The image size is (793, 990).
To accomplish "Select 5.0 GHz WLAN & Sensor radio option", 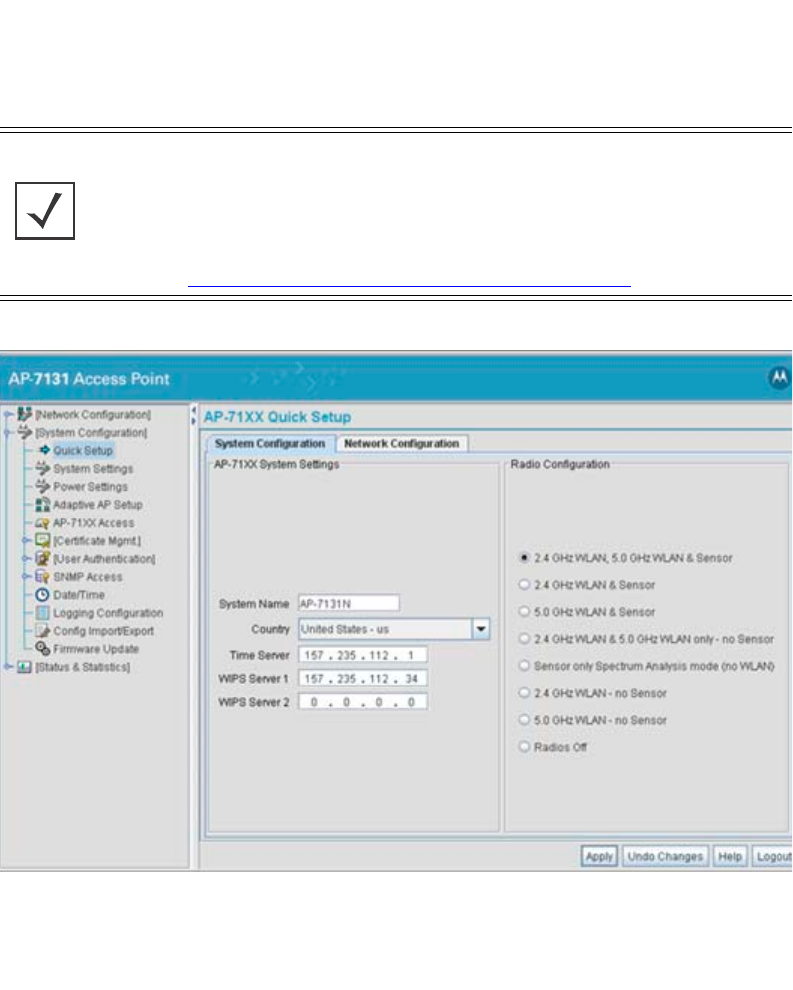I will click(x=524, y=612).
